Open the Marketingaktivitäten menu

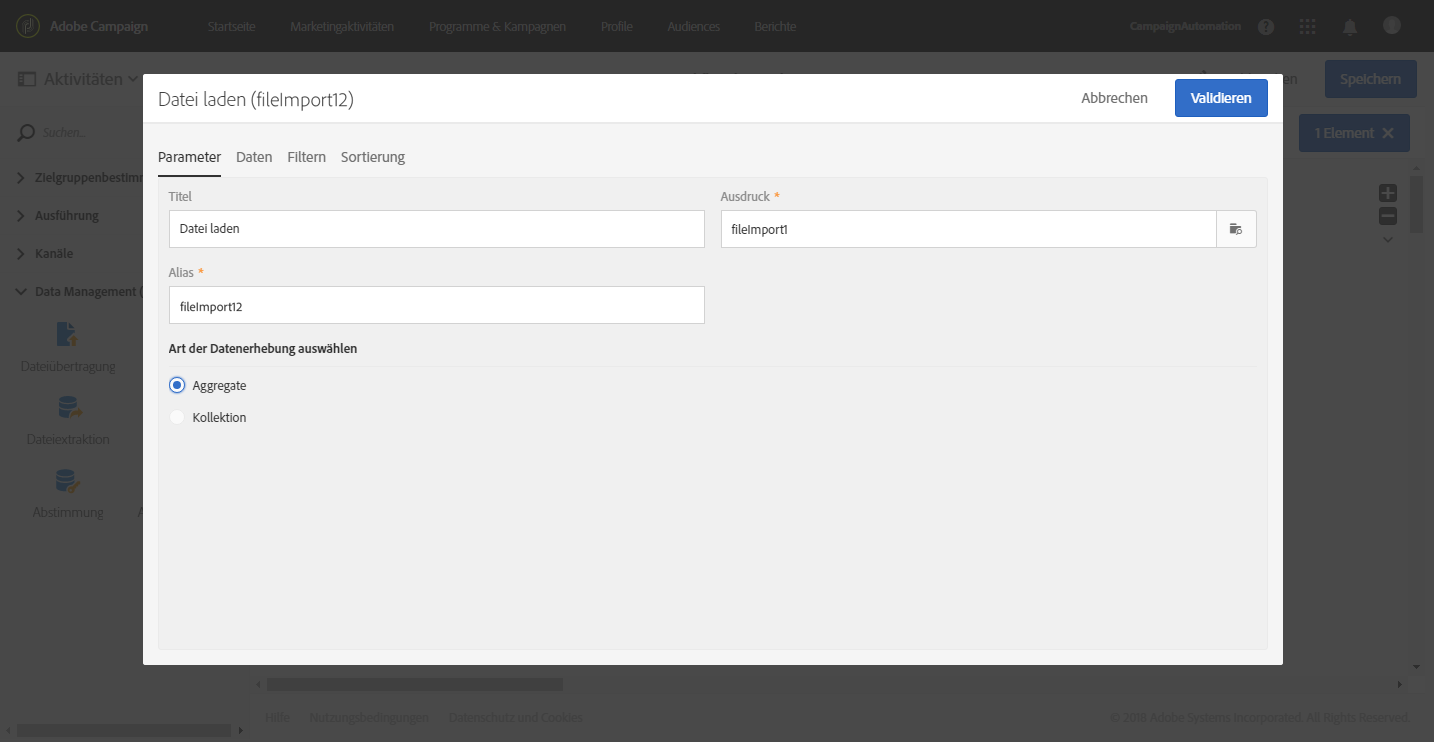pos(342,27)
